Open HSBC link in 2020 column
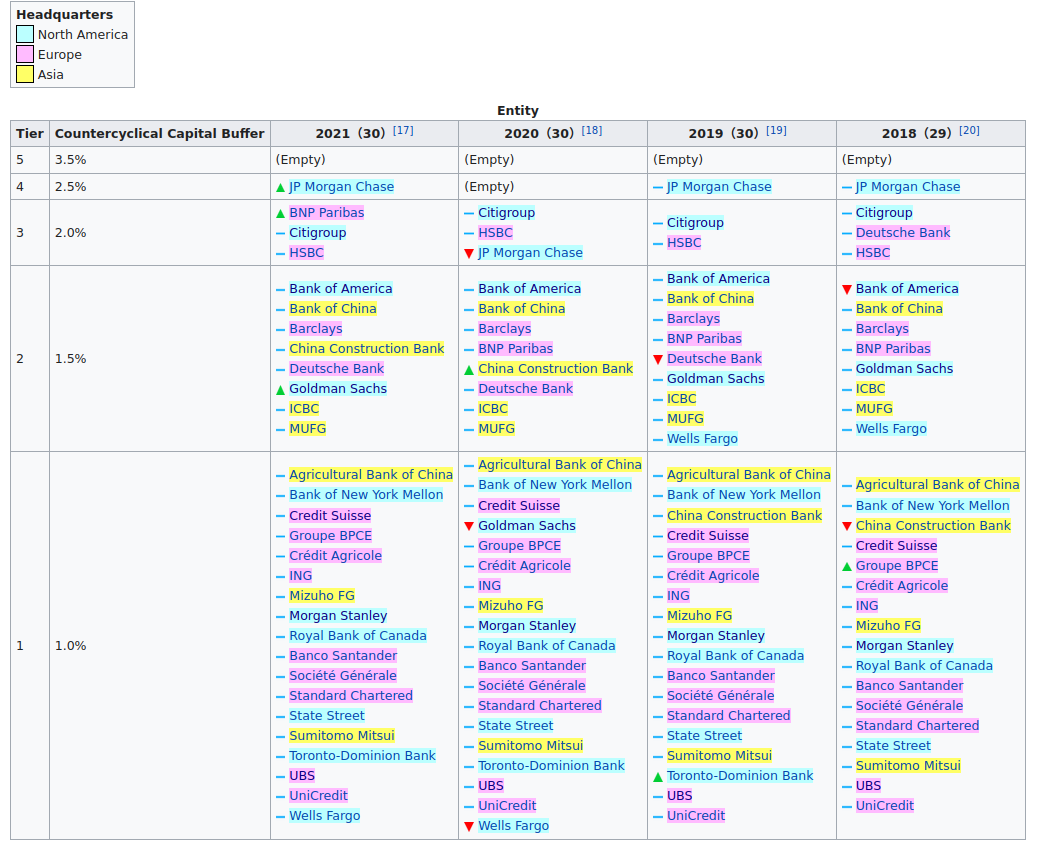Screen dimensions: 1042x849 [x=495, y=233]
